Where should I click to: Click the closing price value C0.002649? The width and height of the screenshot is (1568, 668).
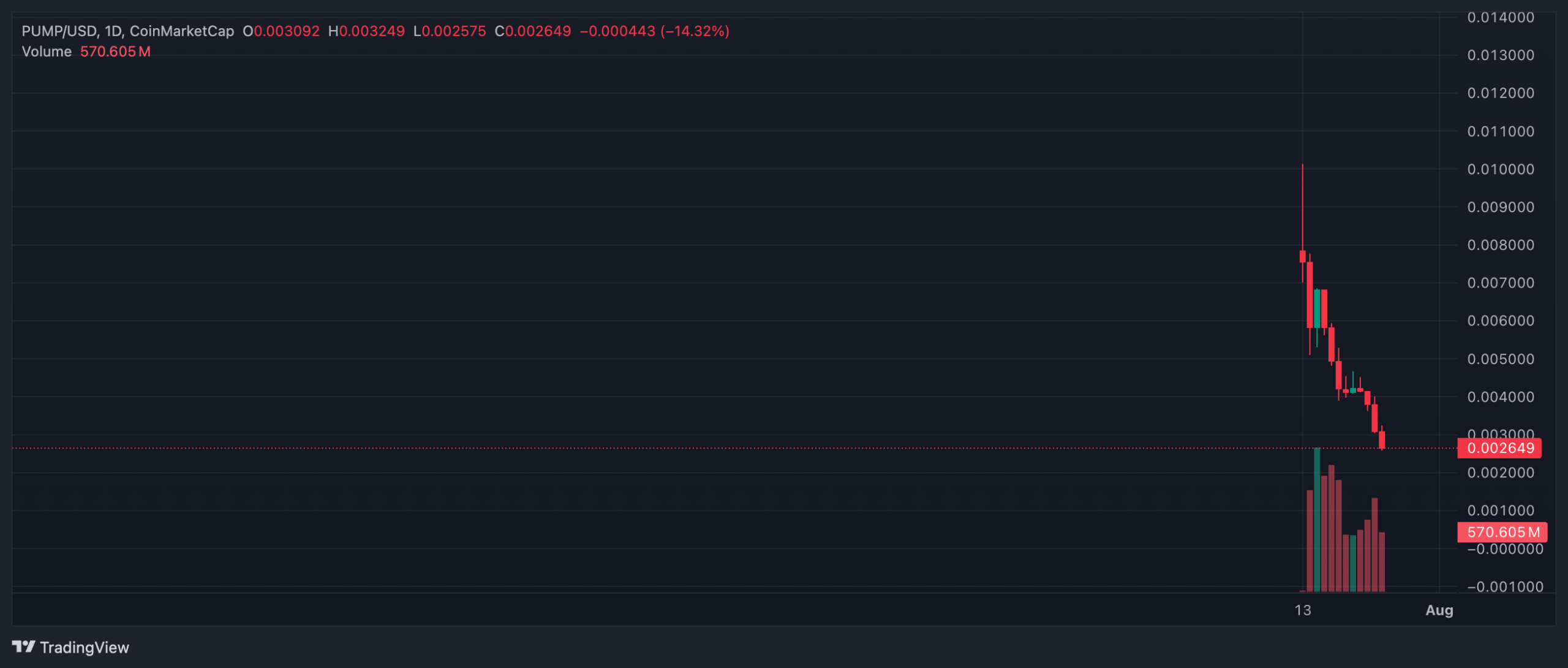[x=532, y=31]
